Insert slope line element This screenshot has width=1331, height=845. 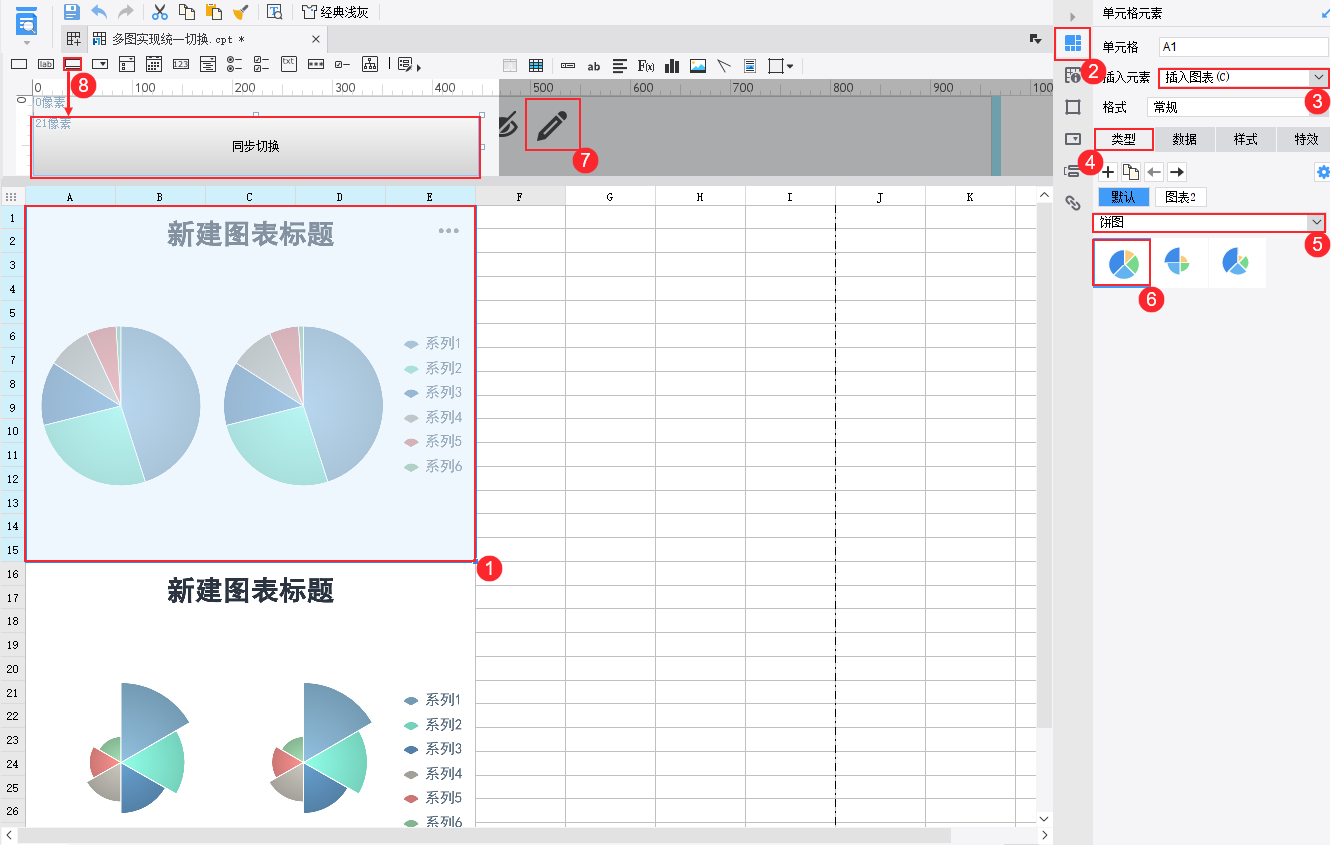pos(724,66)
